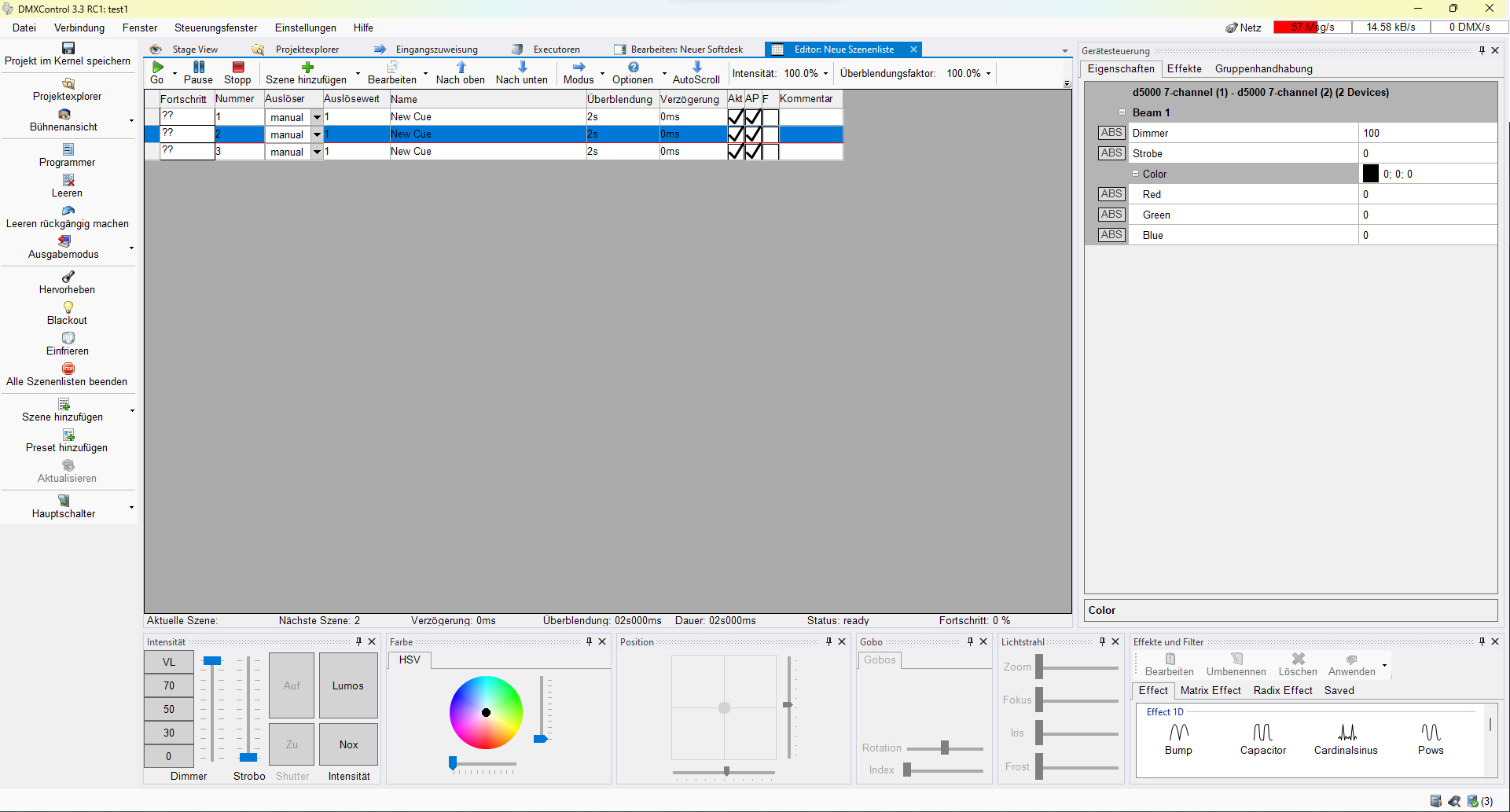Toggle AP checkbox for cue 3
The width and height of the screenshot is (1510, 812).
pyautogui.click(x=753, y=152)
